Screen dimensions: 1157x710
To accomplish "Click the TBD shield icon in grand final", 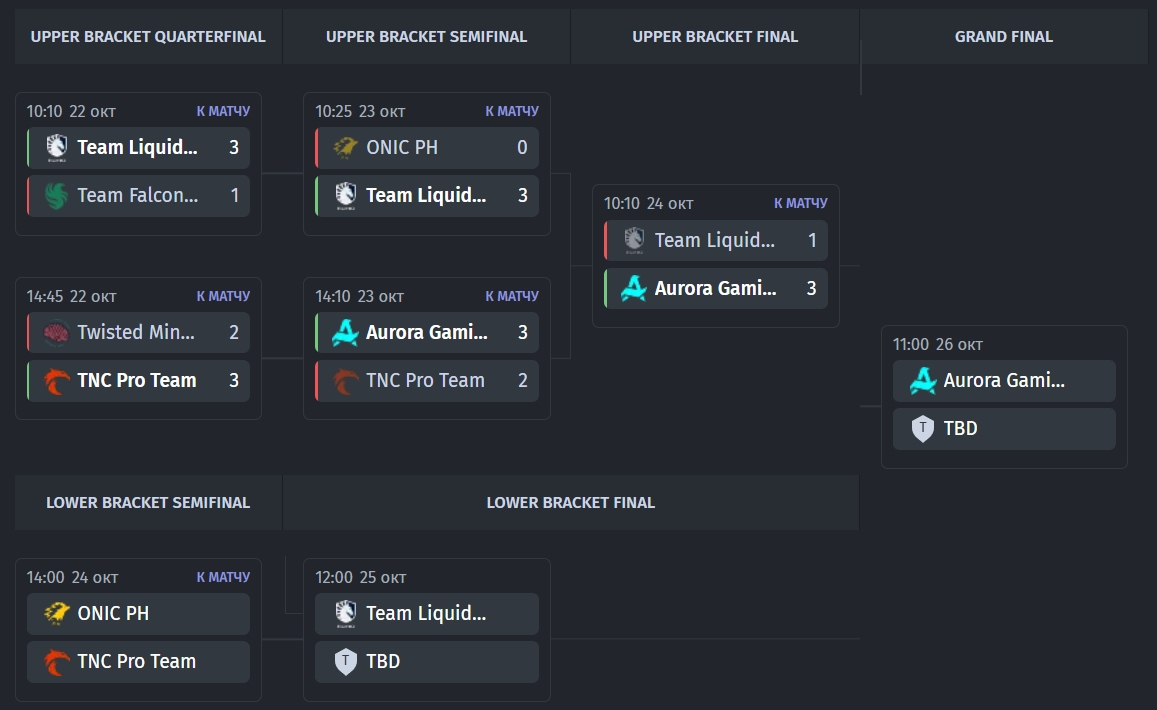I will coord(923,428).
